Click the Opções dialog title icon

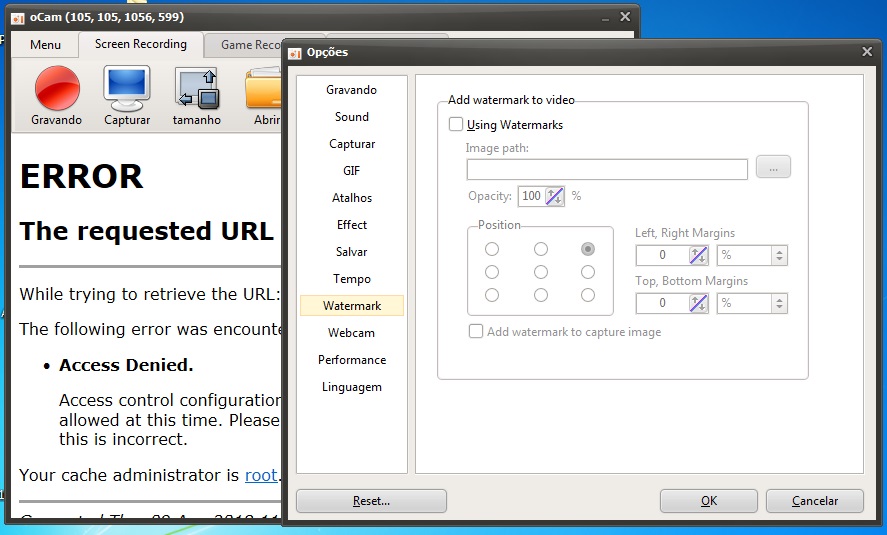(x=295, y=53)
